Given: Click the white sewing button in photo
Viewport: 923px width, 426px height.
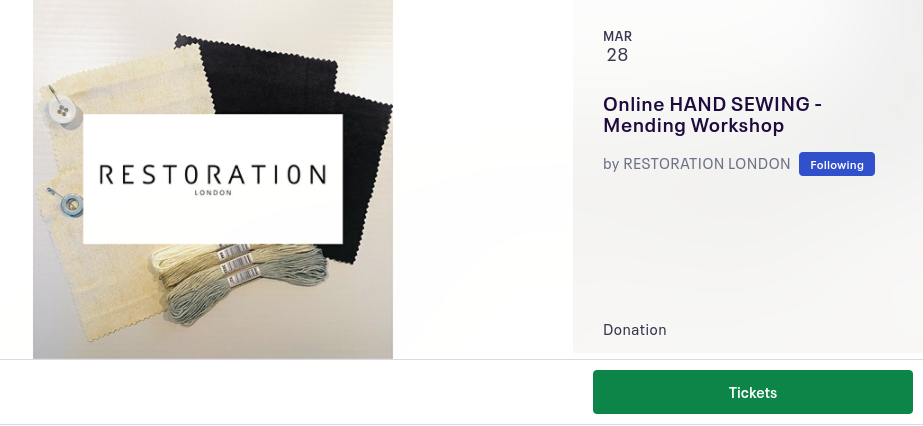Looking at the screenshot, I should (x=62, y=108).
